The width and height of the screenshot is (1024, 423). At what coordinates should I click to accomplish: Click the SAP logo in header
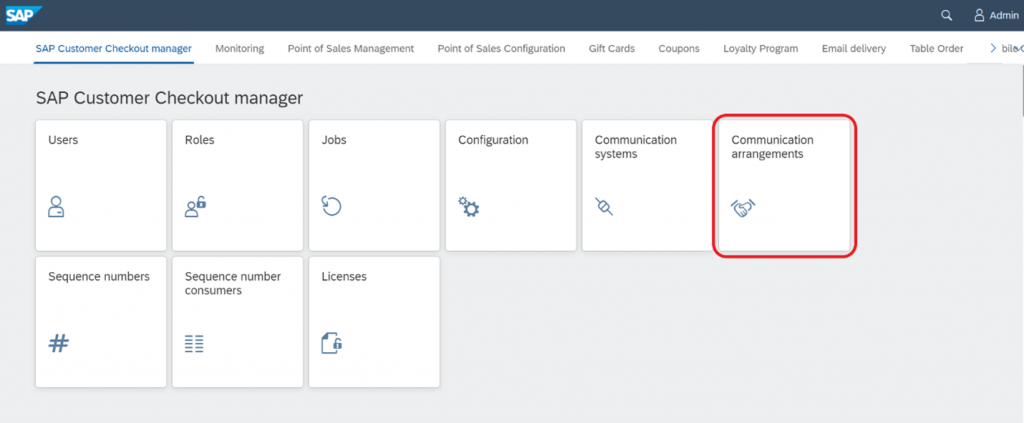24,15
